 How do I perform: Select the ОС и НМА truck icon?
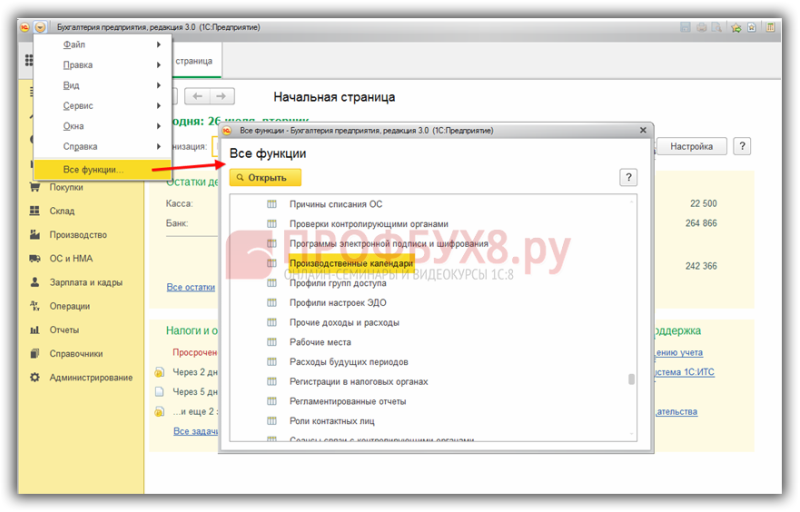35,259
